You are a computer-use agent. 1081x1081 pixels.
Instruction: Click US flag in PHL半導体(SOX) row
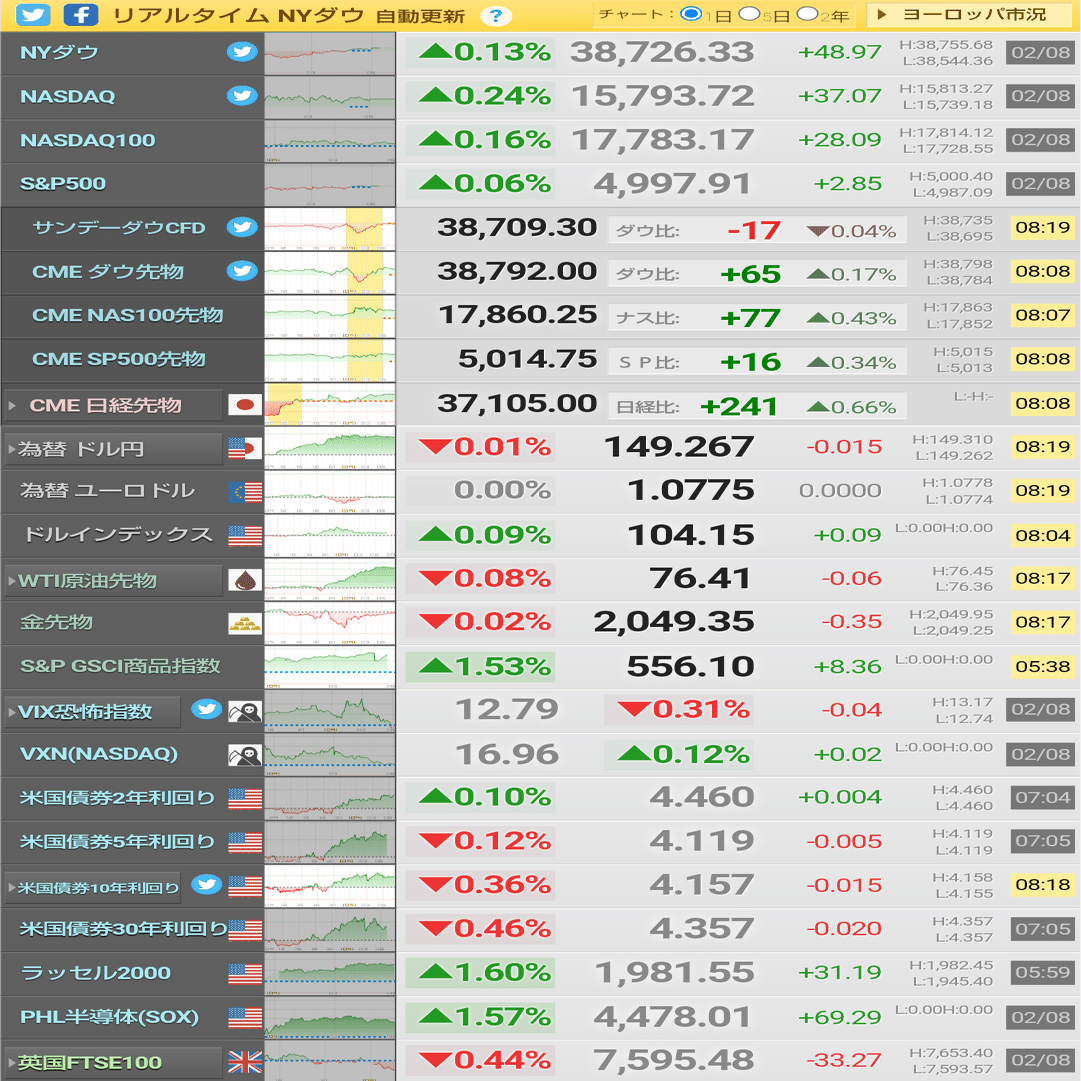click(245, 1018)
